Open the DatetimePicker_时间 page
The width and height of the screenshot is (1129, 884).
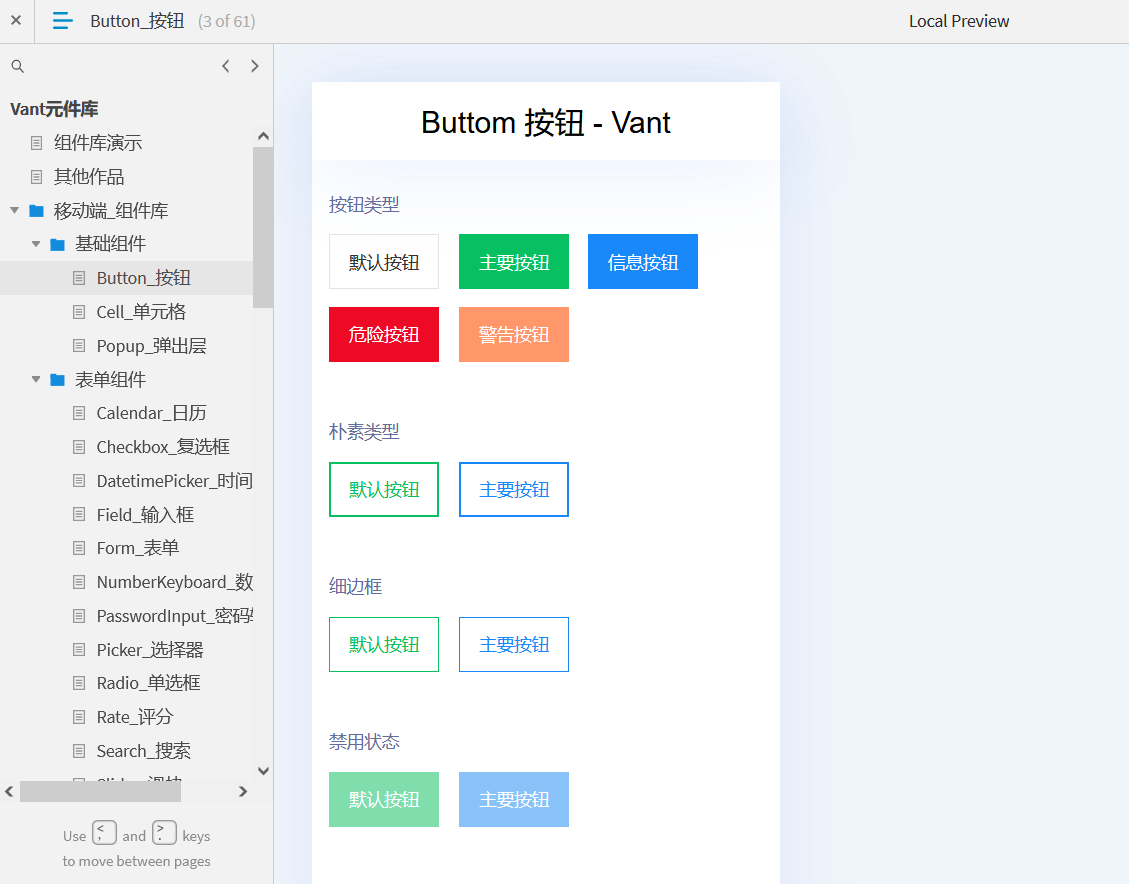coord(174,481)
